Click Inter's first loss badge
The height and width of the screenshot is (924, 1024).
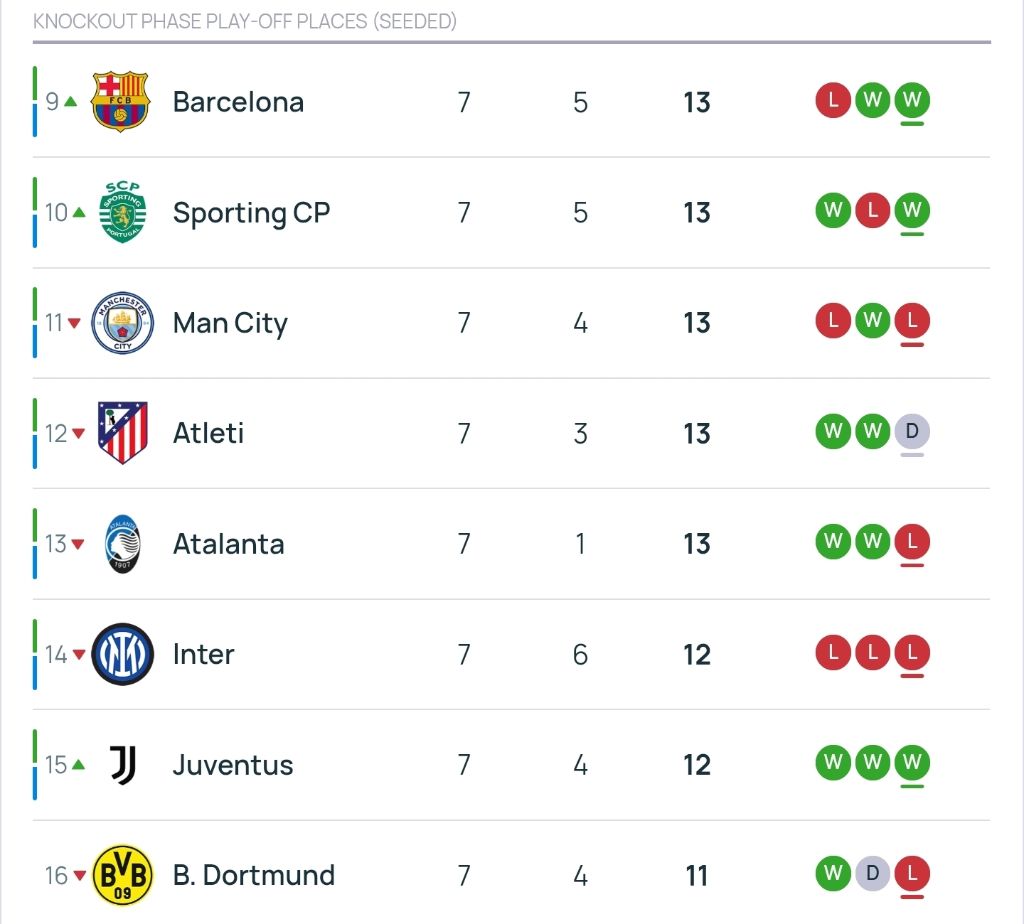tap(833, 653)
